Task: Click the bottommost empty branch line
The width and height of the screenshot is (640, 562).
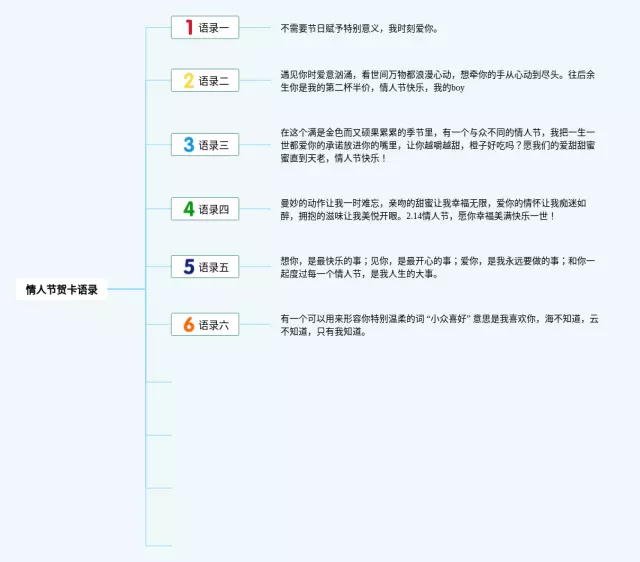Action: 159,546
